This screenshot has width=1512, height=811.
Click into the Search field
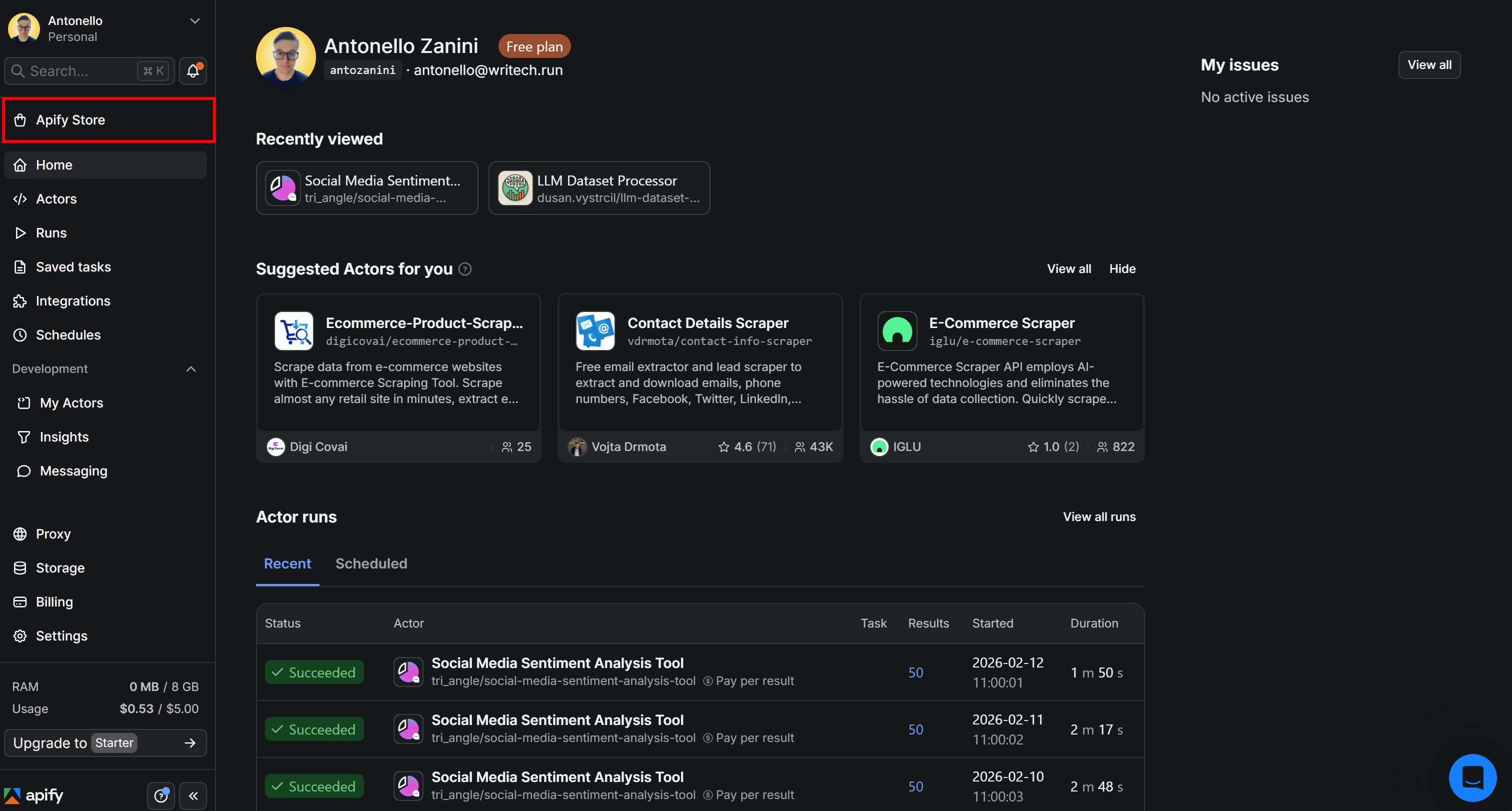(82, 70)
